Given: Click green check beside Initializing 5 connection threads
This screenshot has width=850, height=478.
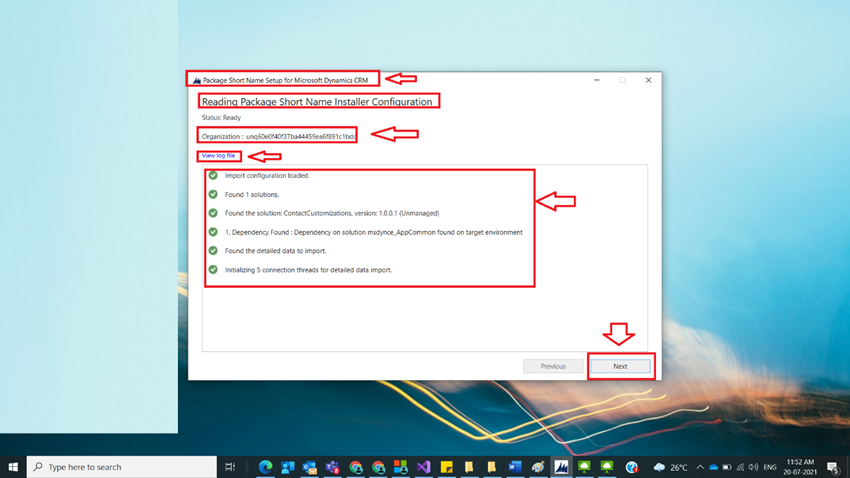Looking at the screenshot, I should click(x=213, y=269).
